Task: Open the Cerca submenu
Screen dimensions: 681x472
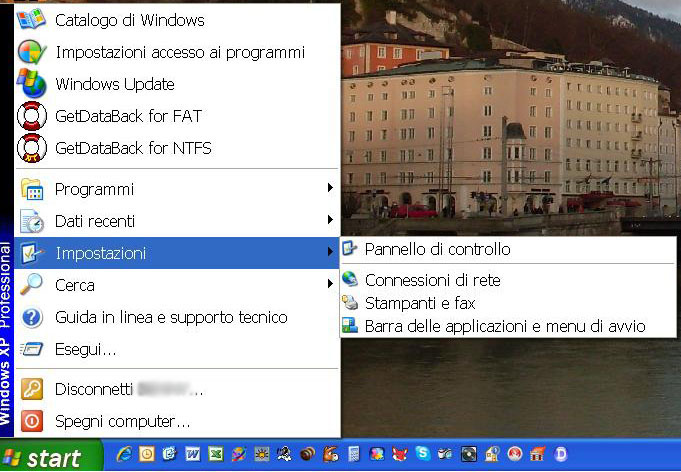Action: tap(177, 285)
